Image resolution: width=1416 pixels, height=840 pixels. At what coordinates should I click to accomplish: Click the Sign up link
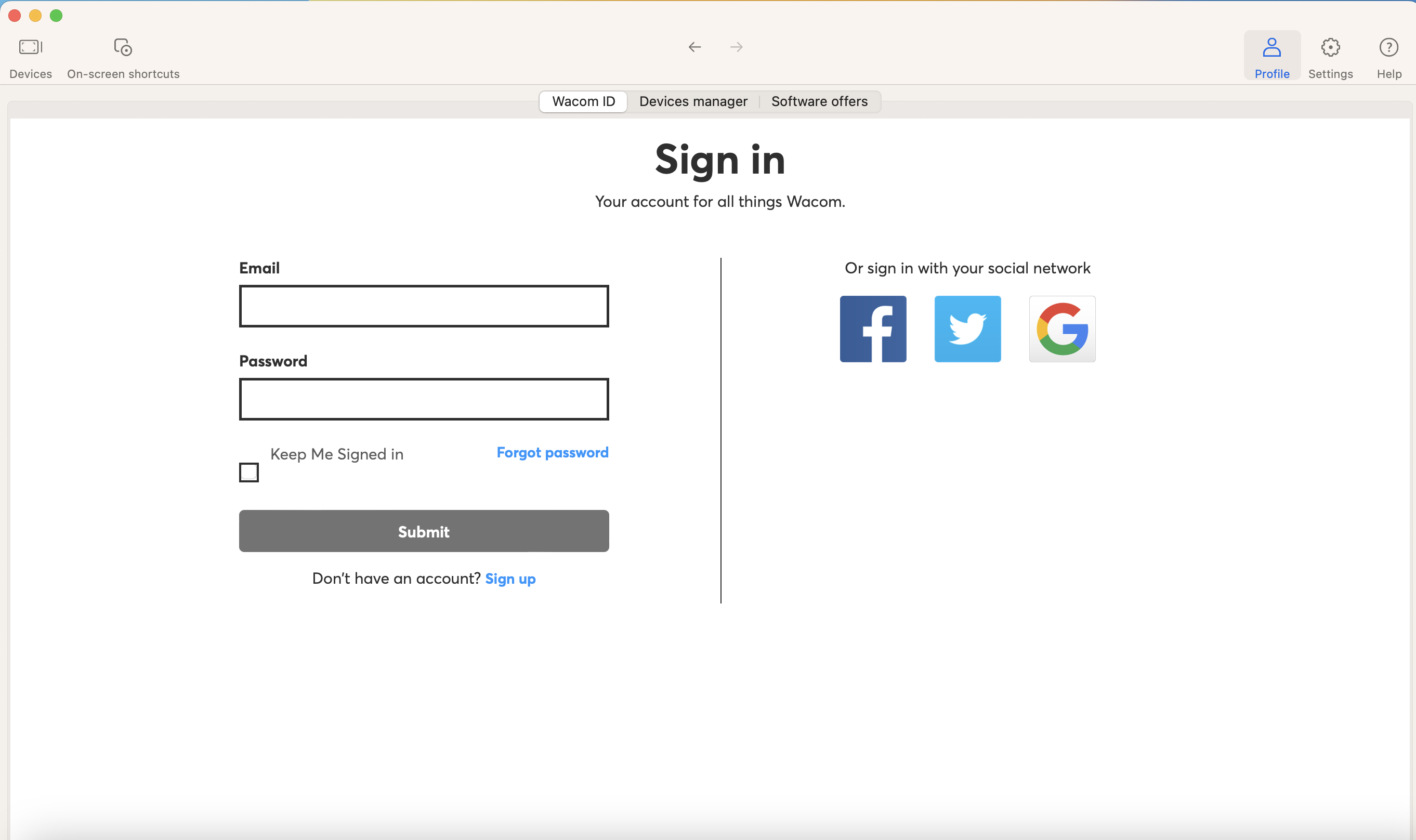point(510,579)
